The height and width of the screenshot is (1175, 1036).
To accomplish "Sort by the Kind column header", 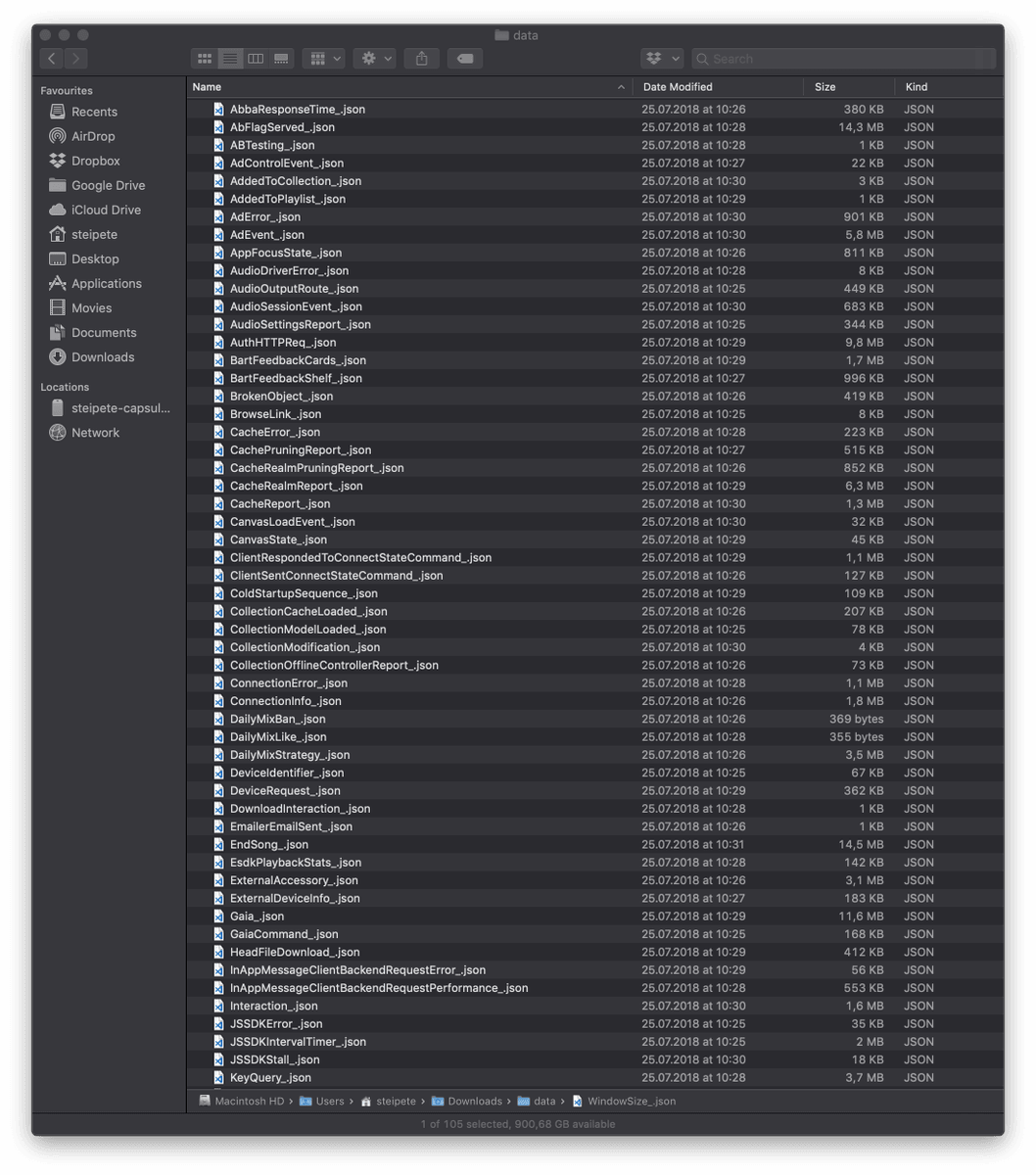I will coord(917,87).
